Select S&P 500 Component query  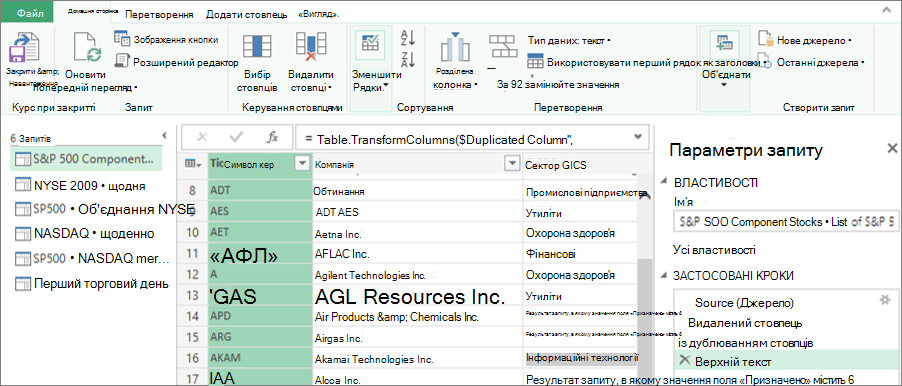click(86, 159)
